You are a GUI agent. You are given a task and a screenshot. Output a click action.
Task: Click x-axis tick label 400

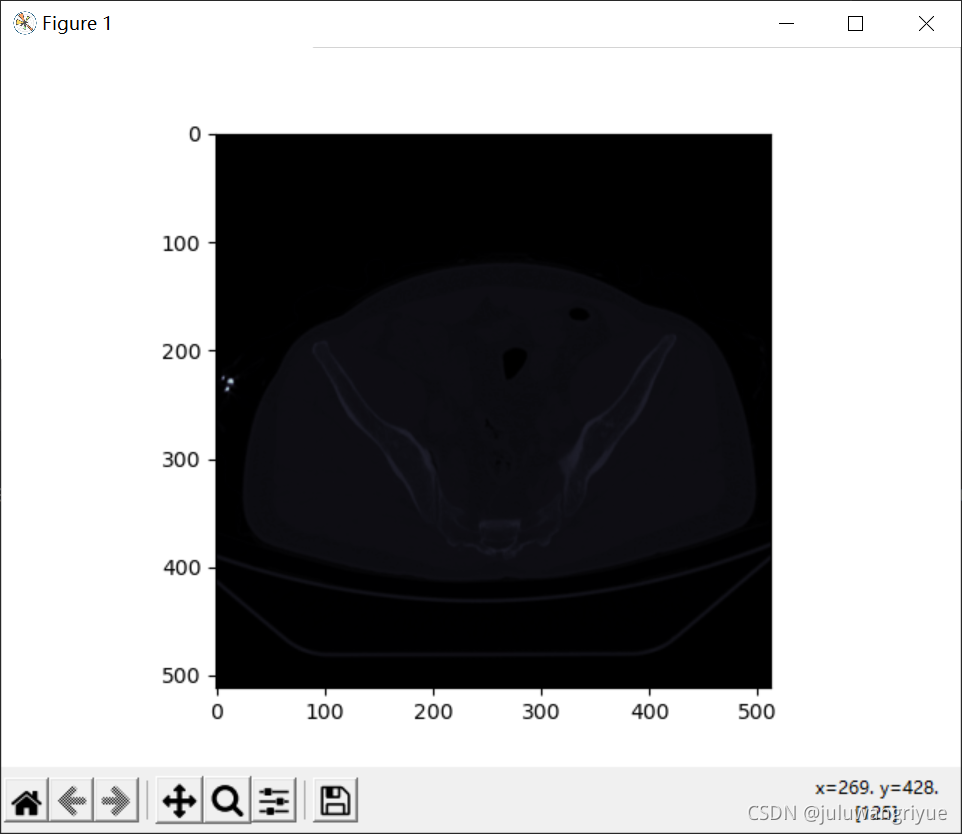(x=650, y=712)
